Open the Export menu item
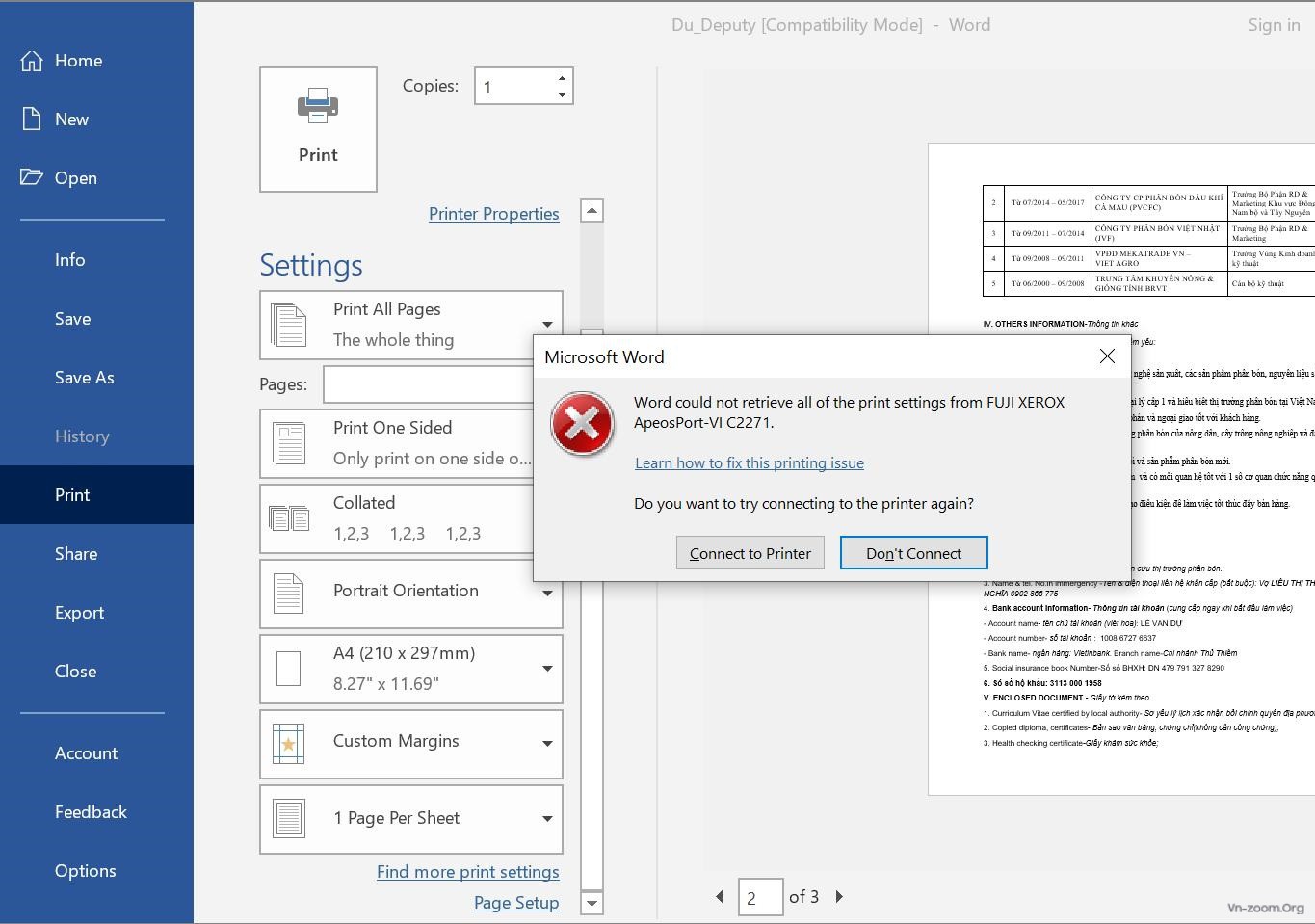Image resolution: width=1315 pixels, height=924 pixels. tap(79, 613)
